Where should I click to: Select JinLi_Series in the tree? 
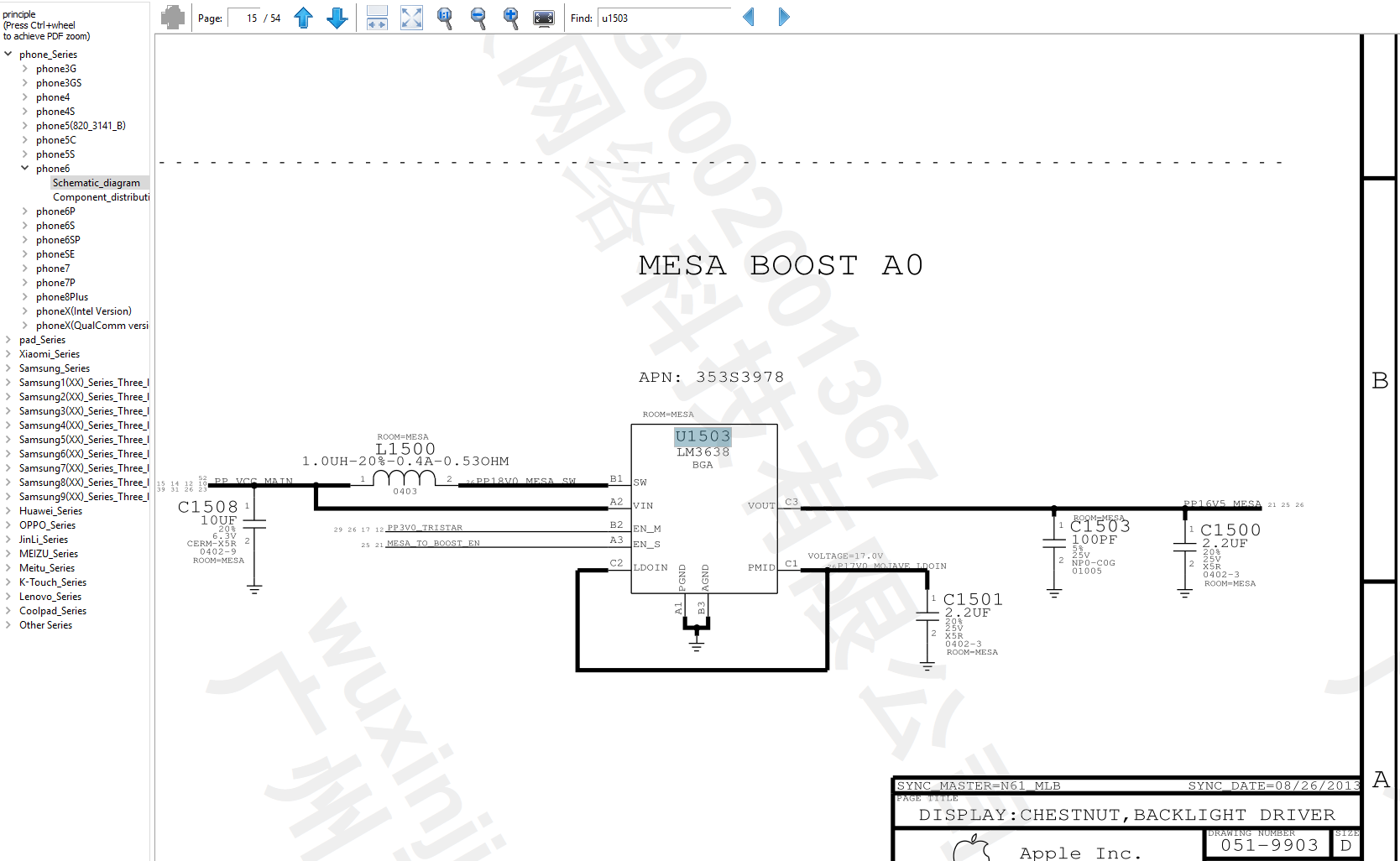tap(44, 540)
